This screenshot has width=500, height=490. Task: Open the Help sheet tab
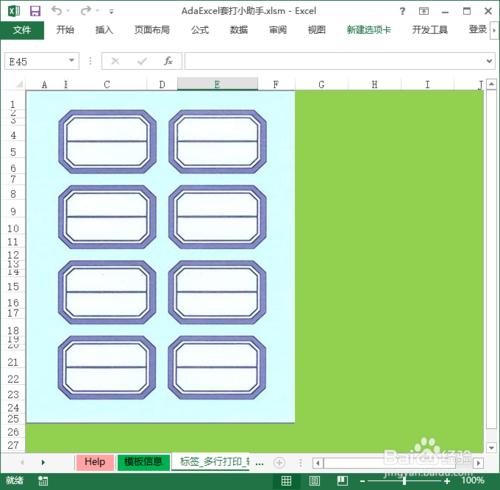[x=95, y=462]
